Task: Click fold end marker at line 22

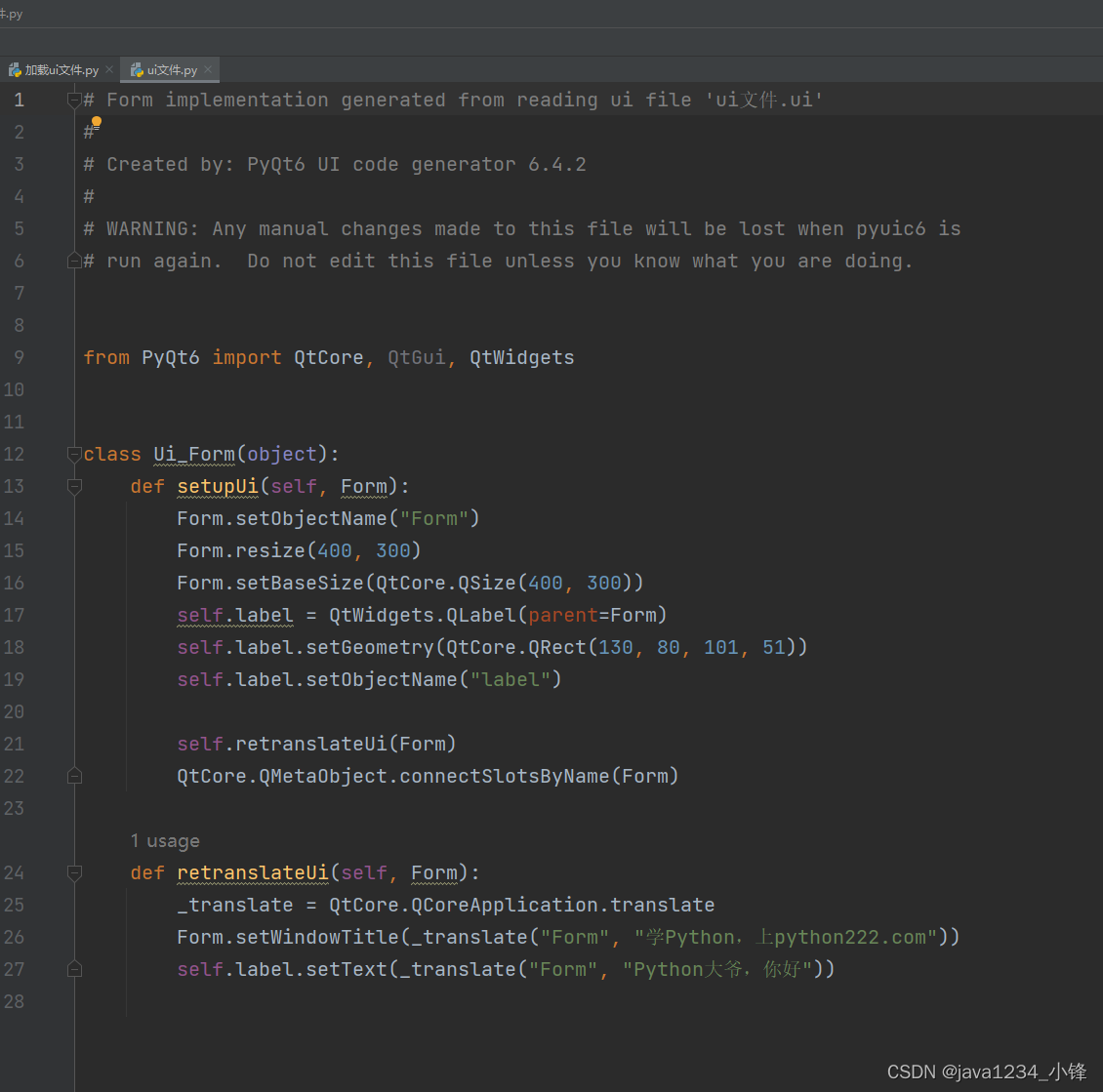Action: (x=74, y=776)
